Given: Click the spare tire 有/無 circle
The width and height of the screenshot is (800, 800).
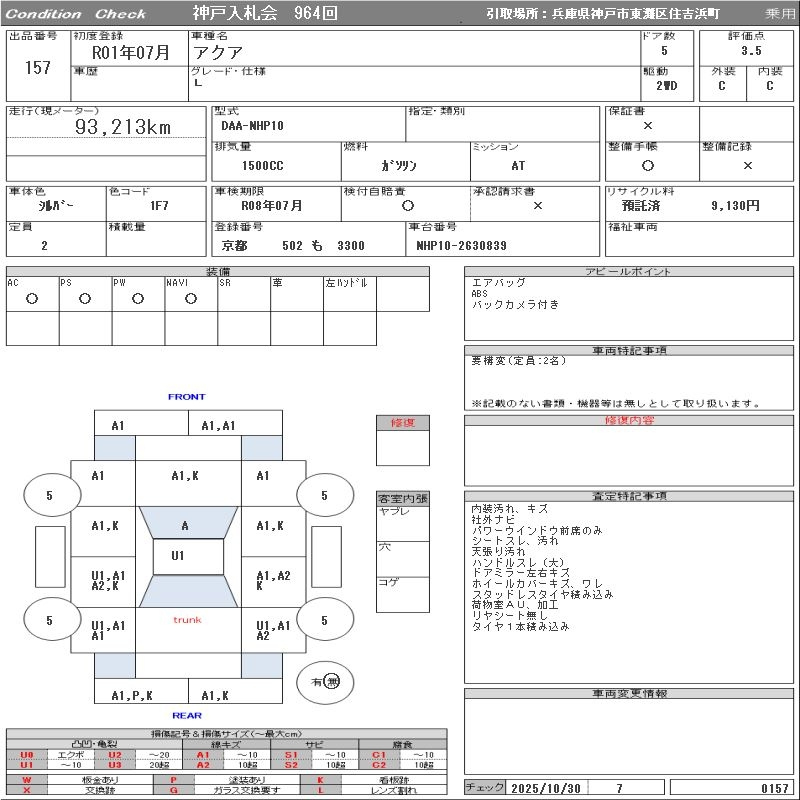Looking at the screenshot, I should [325, 682].
